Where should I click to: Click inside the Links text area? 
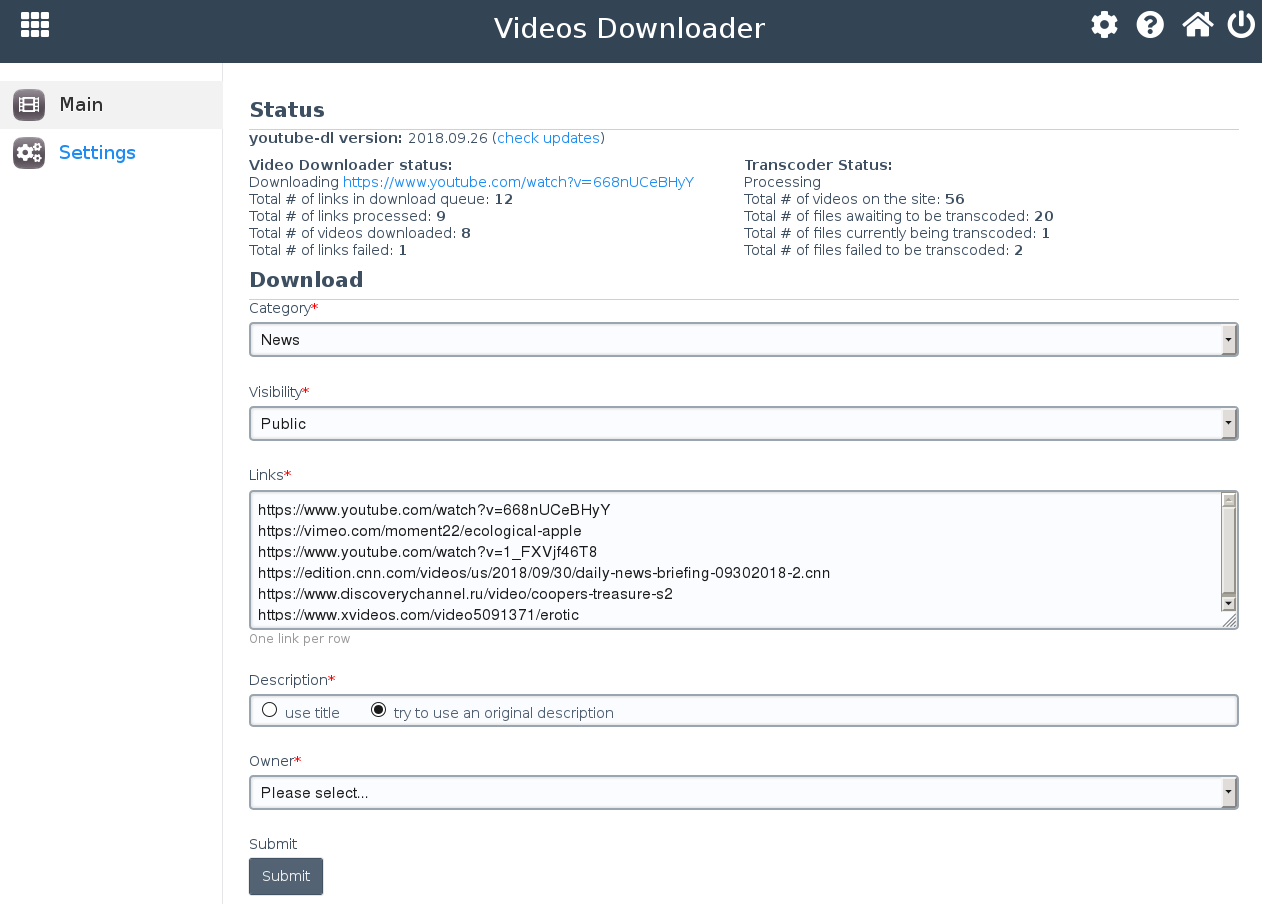(700, 560)
